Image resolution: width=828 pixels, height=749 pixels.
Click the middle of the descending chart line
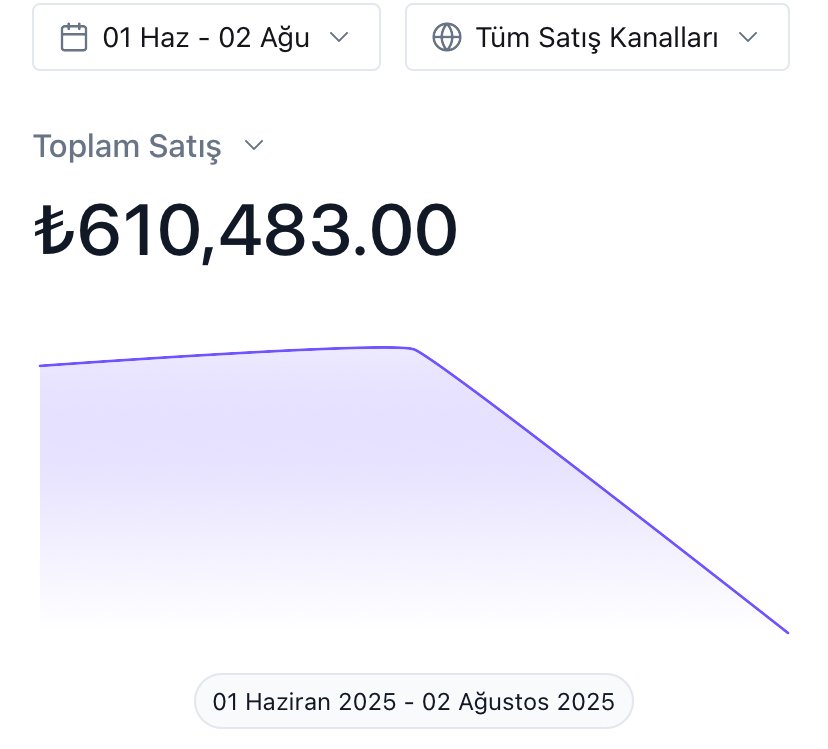click(600, 490)
